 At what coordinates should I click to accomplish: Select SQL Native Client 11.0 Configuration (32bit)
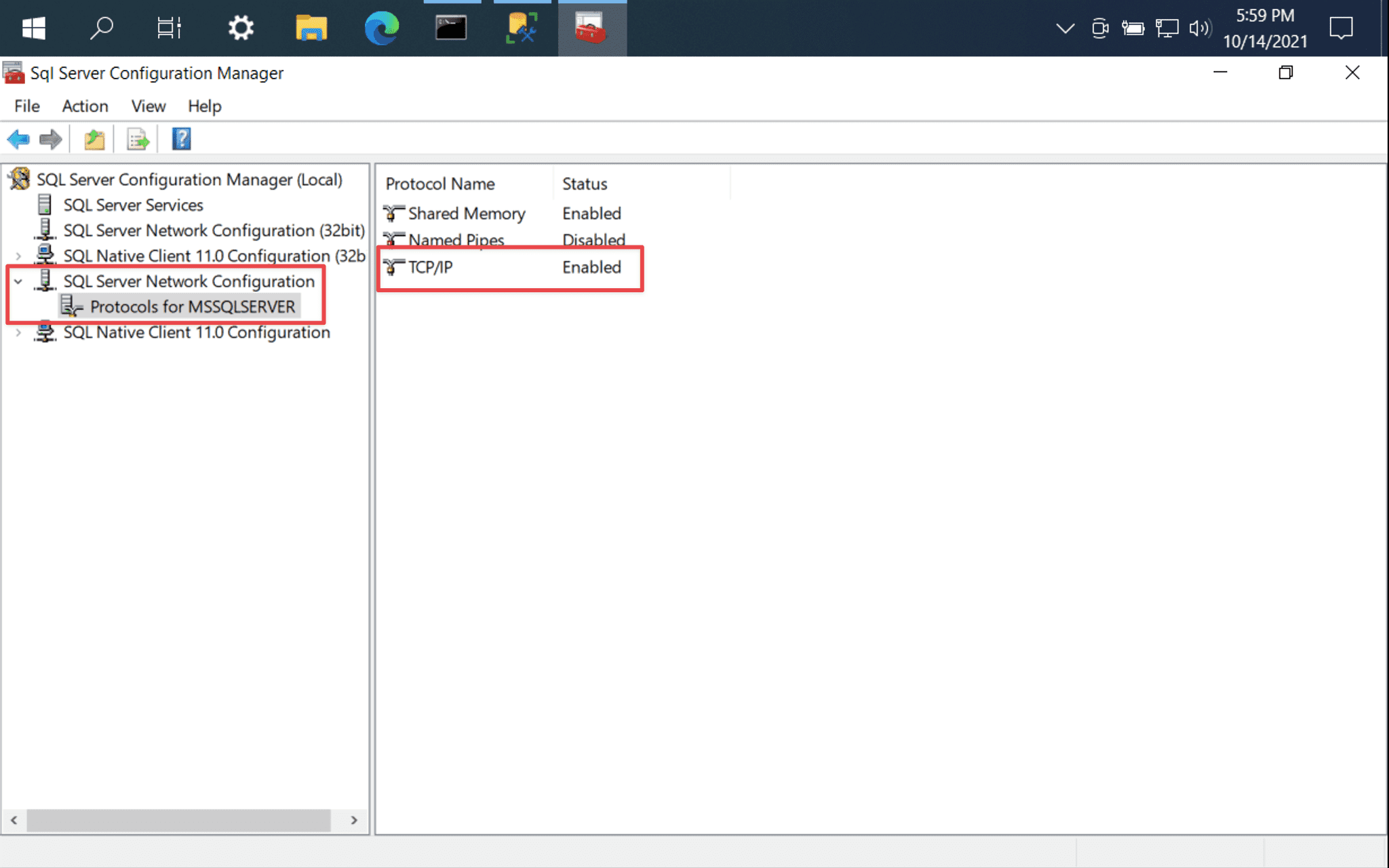[x=214, y=256]
